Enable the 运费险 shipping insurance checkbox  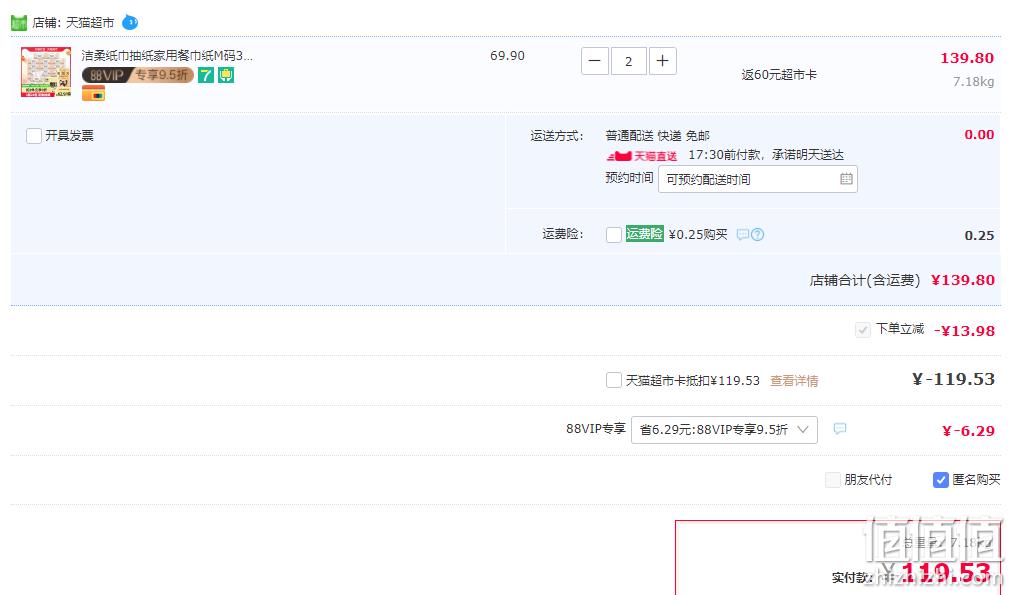click(x=614, y=235)
